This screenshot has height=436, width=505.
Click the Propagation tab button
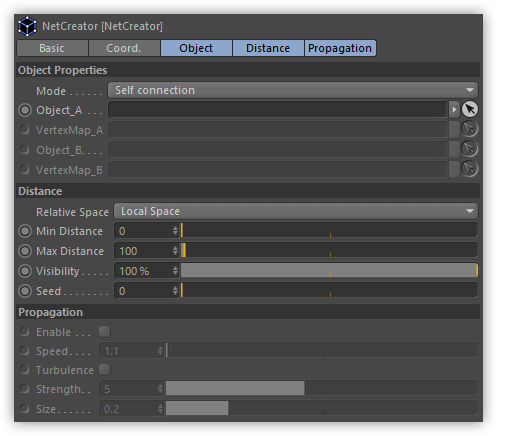pyautogui.click(x=340, y=48)
